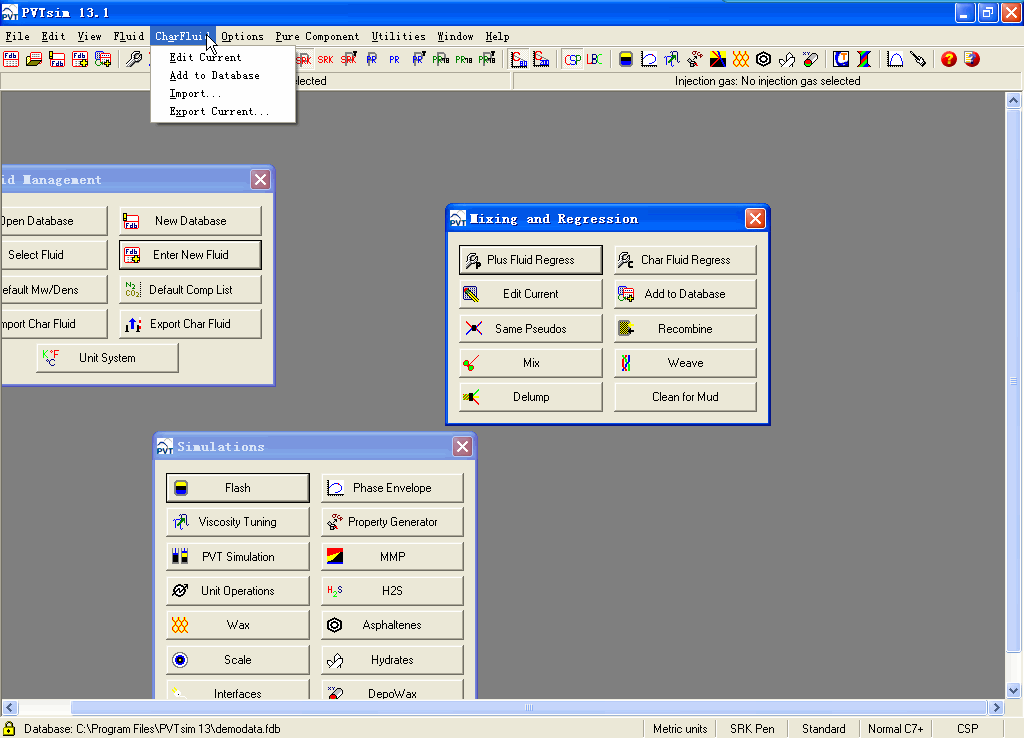Click the Plus Fluid Regress button
The height and width of the screenshot is (738, 1024).
click(x=530, y=260)
